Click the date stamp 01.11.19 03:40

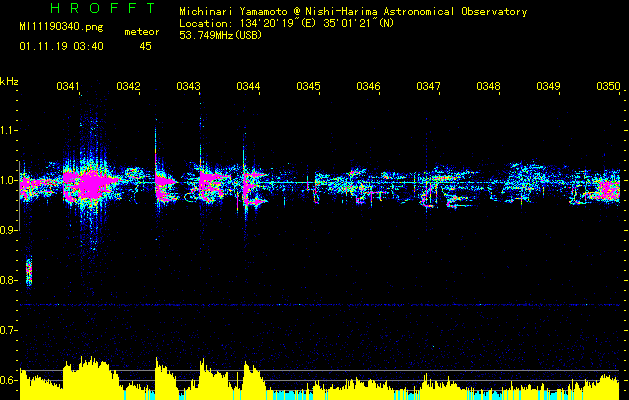pyautogui.click(x=61, y=47)
